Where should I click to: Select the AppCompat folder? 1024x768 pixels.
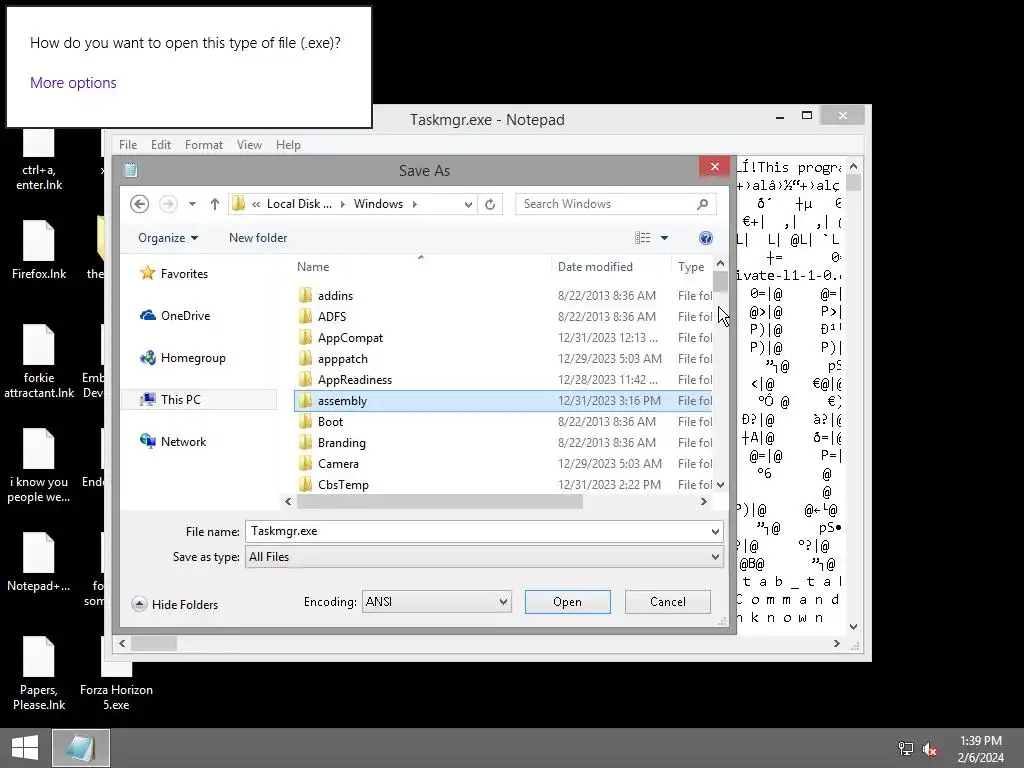[503, 338]
